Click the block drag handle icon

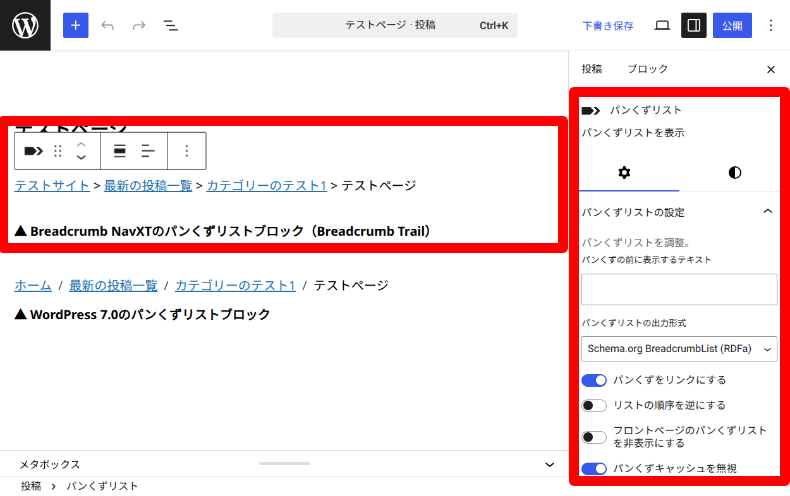(58, 151)
